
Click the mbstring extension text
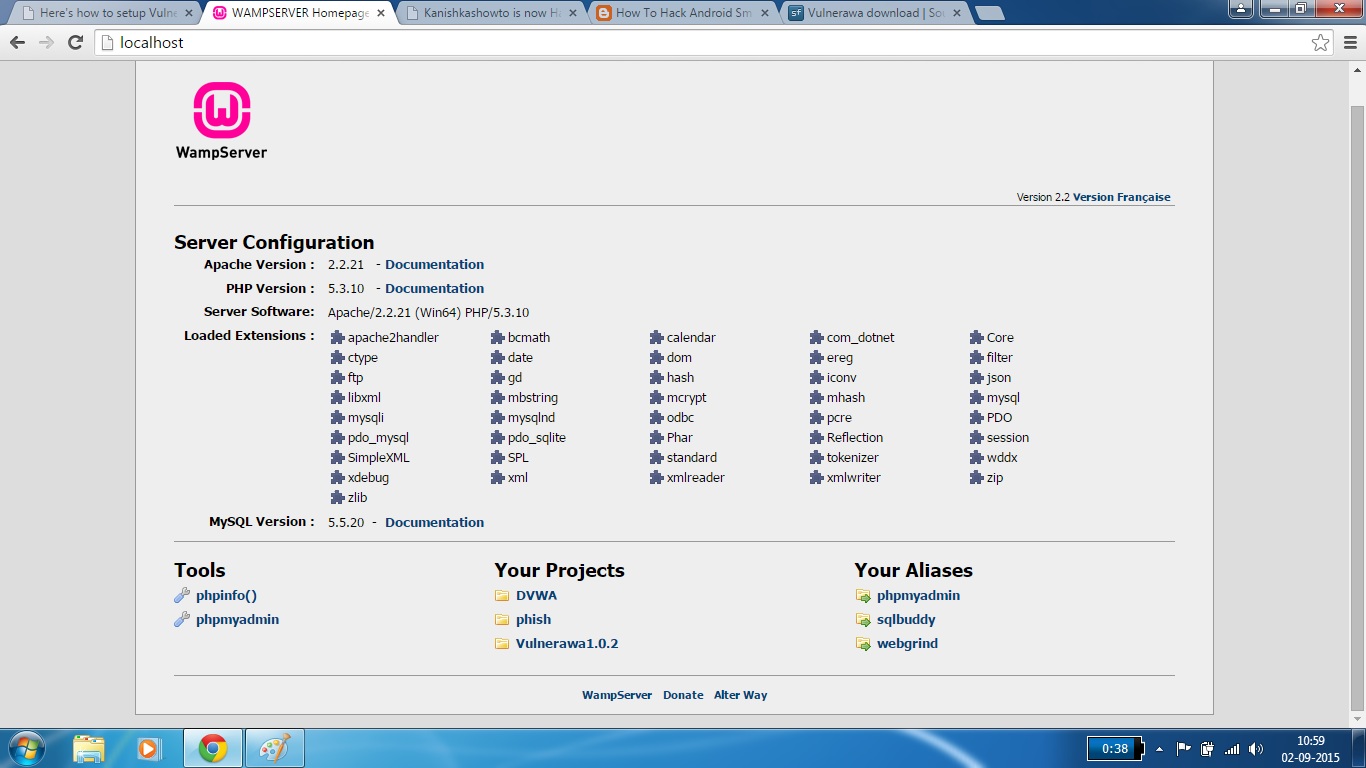pos(533,398)
